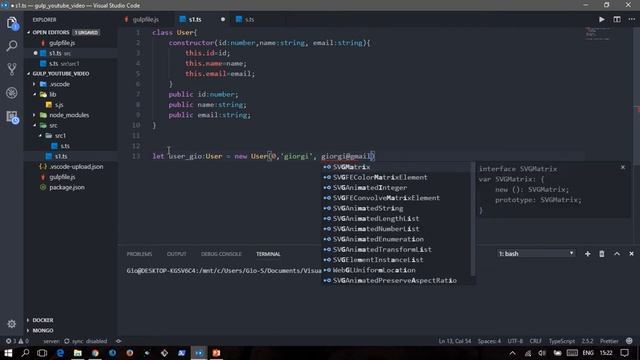Image resolution: width=640 pixels, height=360 pixels.
Task: Click the Prettier status bar item
Action: 609,341
